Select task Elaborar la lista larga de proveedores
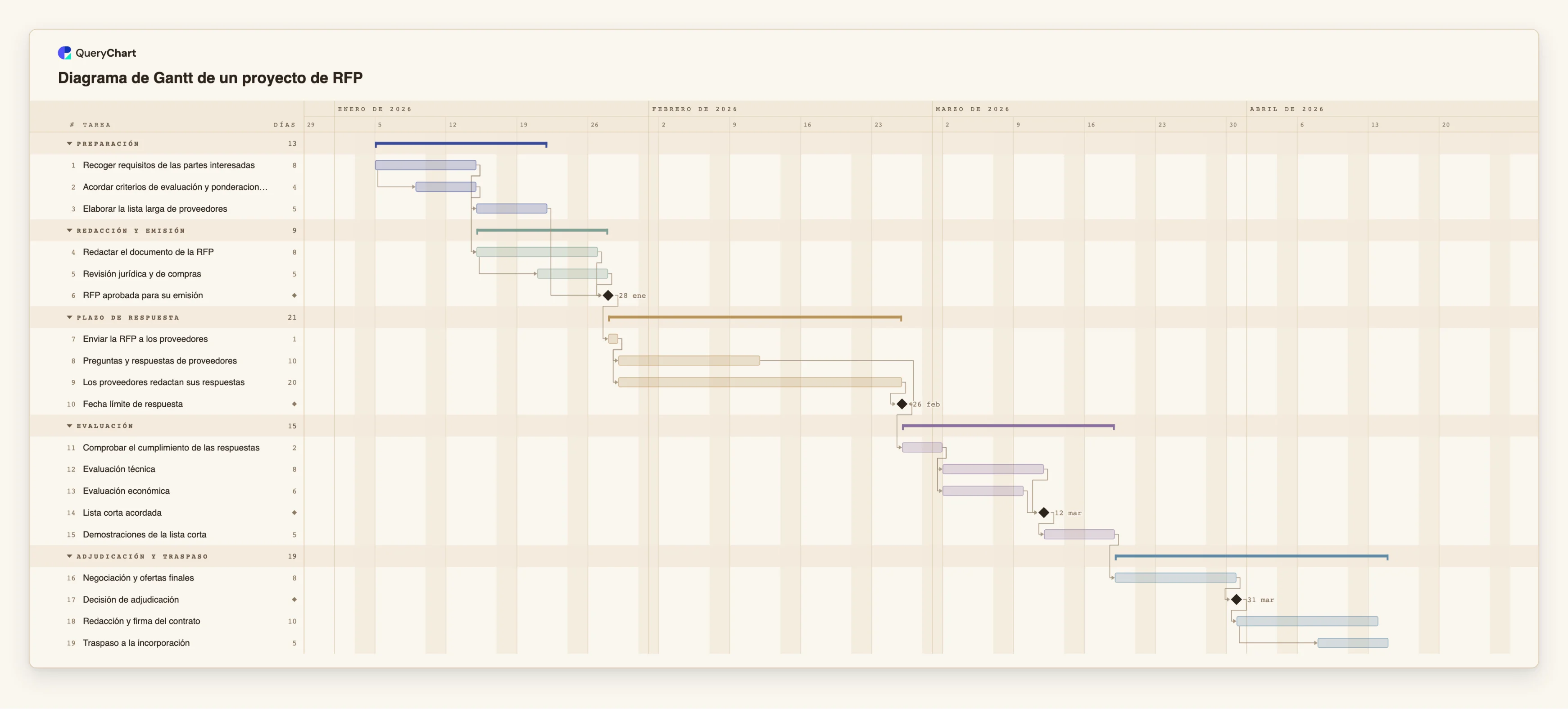1568x709 pixels. click(x=155, y=209)
